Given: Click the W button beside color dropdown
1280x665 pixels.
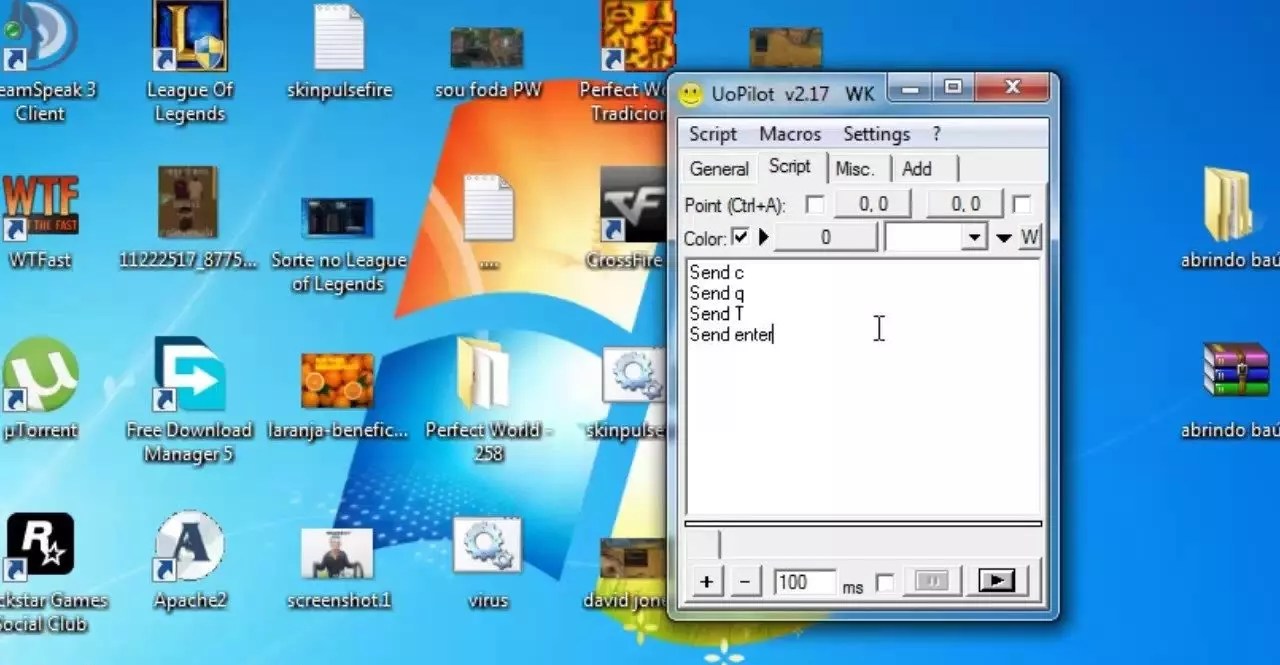Looking at the screenshot, I should (1030, 238).
